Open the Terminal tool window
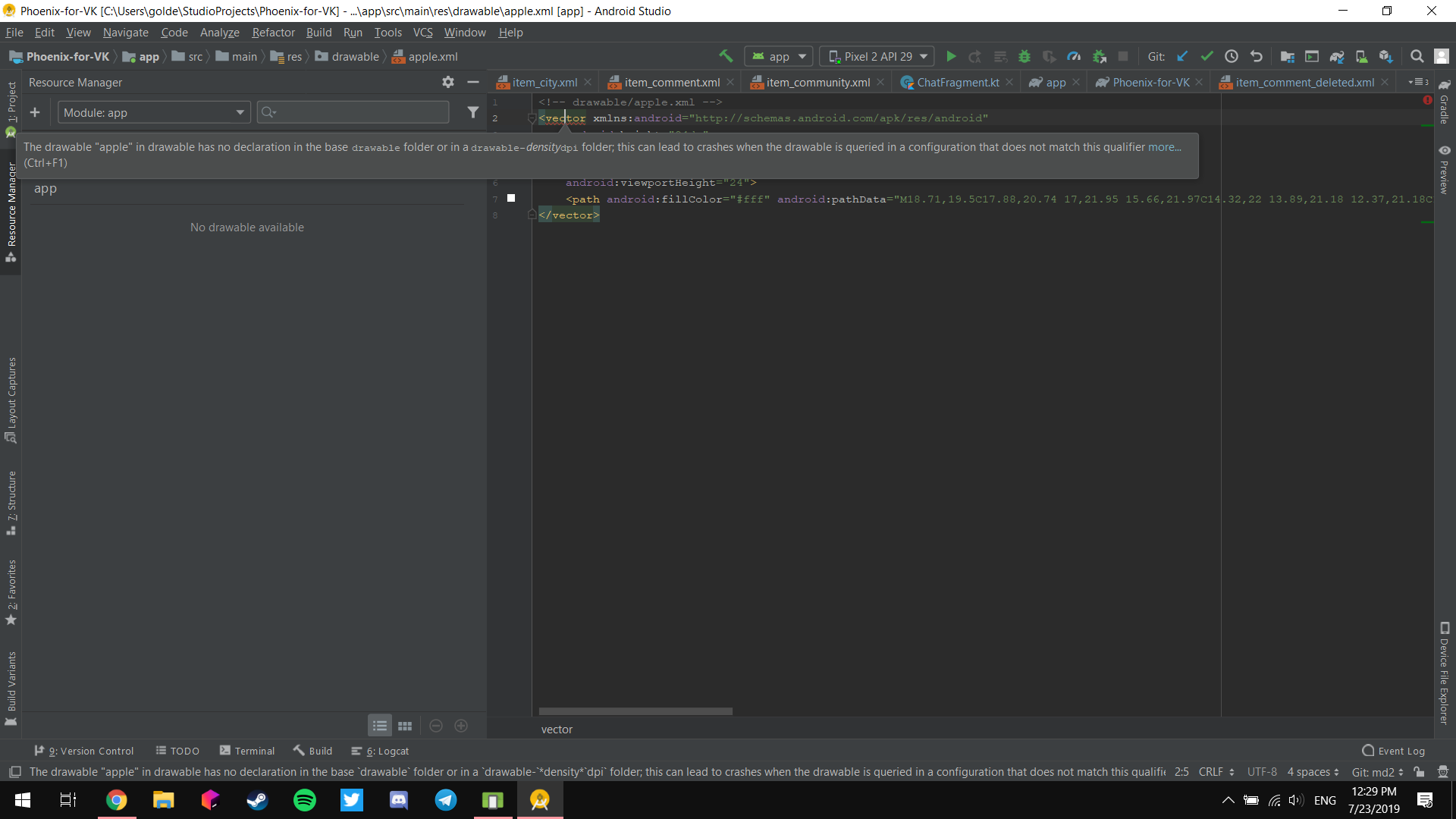 tap(247, 751)
